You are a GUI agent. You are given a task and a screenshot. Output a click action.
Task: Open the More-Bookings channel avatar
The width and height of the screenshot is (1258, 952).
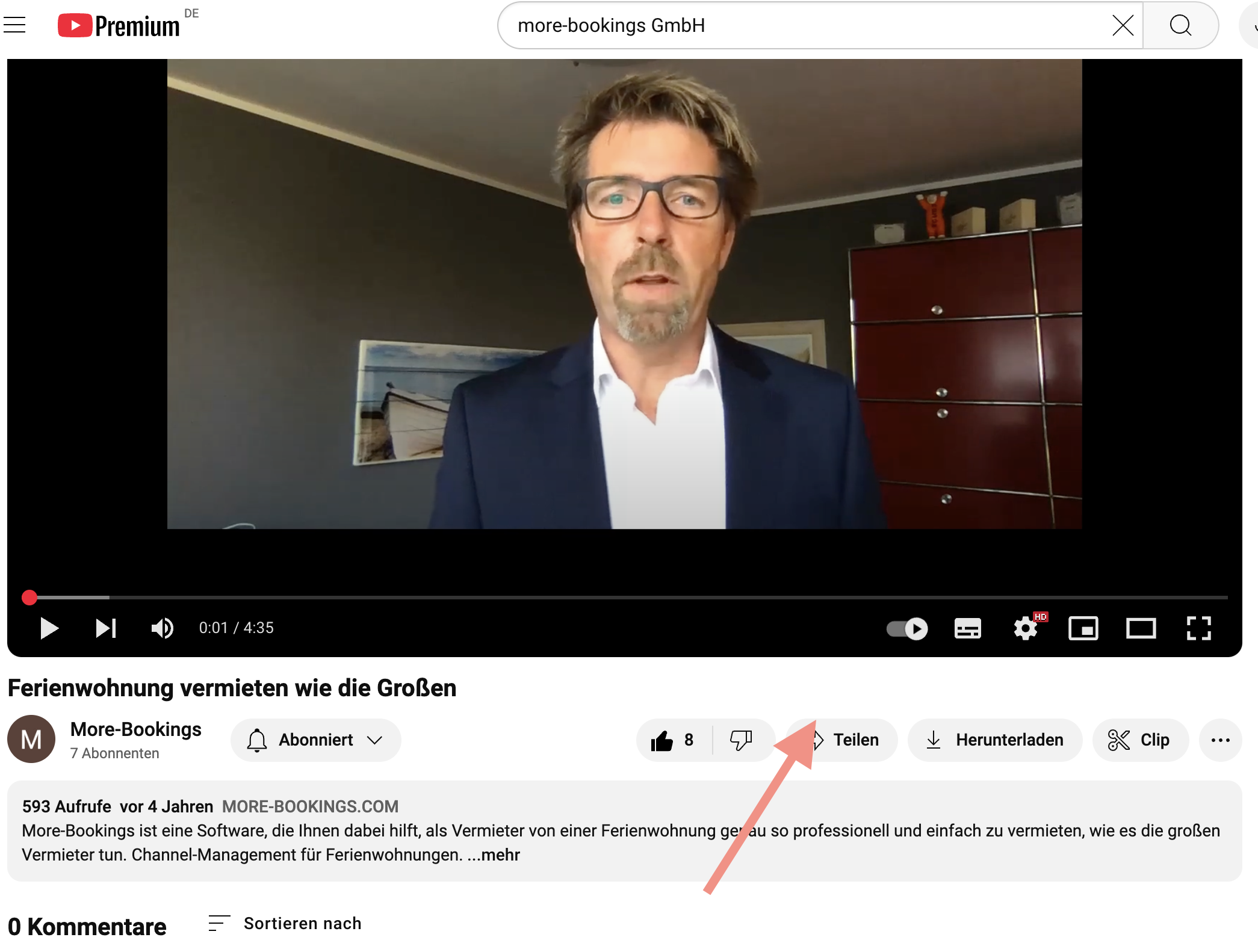[31, 740]
